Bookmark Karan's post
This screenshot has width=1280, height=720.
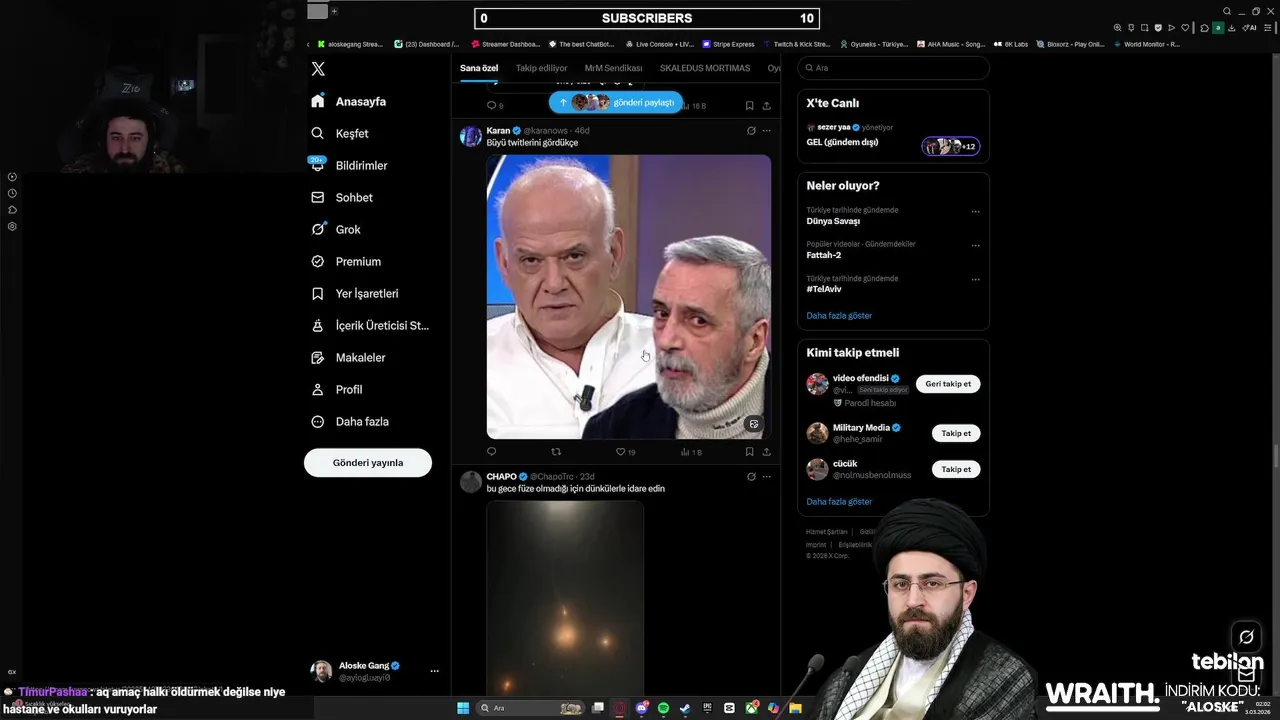click(x=749, y=452)
